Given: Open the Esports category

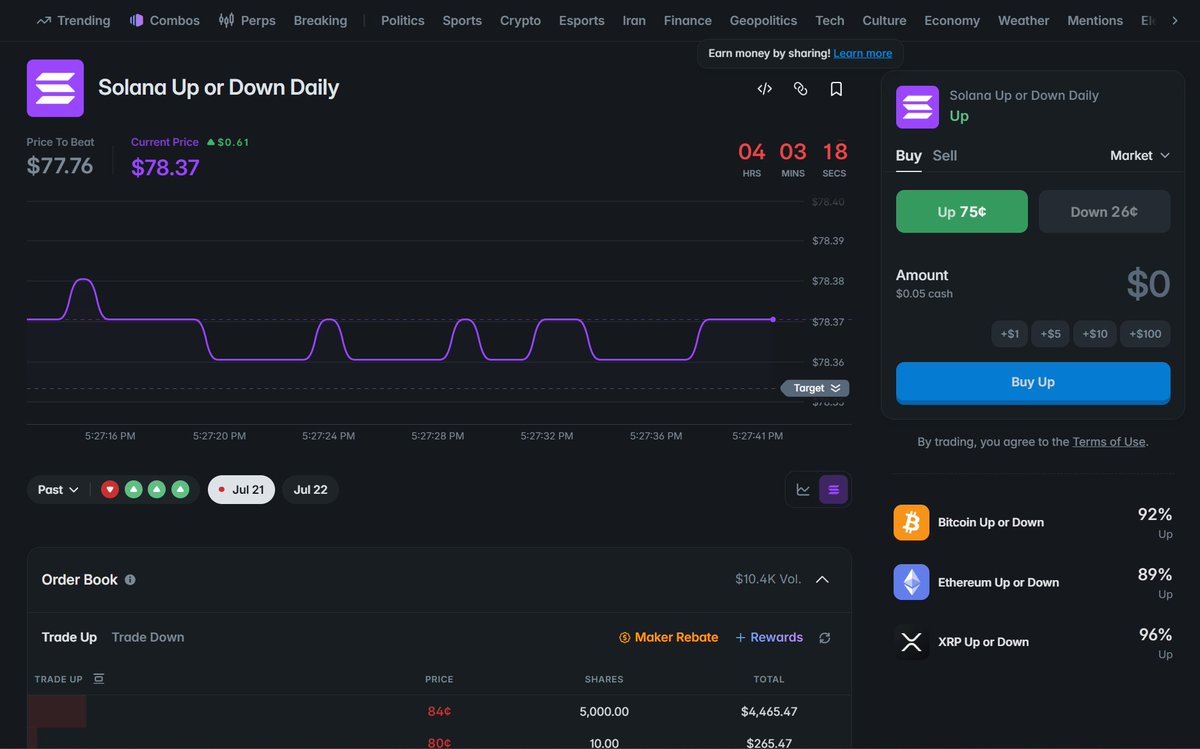Looking at the screenshot, I should point(582,20).
